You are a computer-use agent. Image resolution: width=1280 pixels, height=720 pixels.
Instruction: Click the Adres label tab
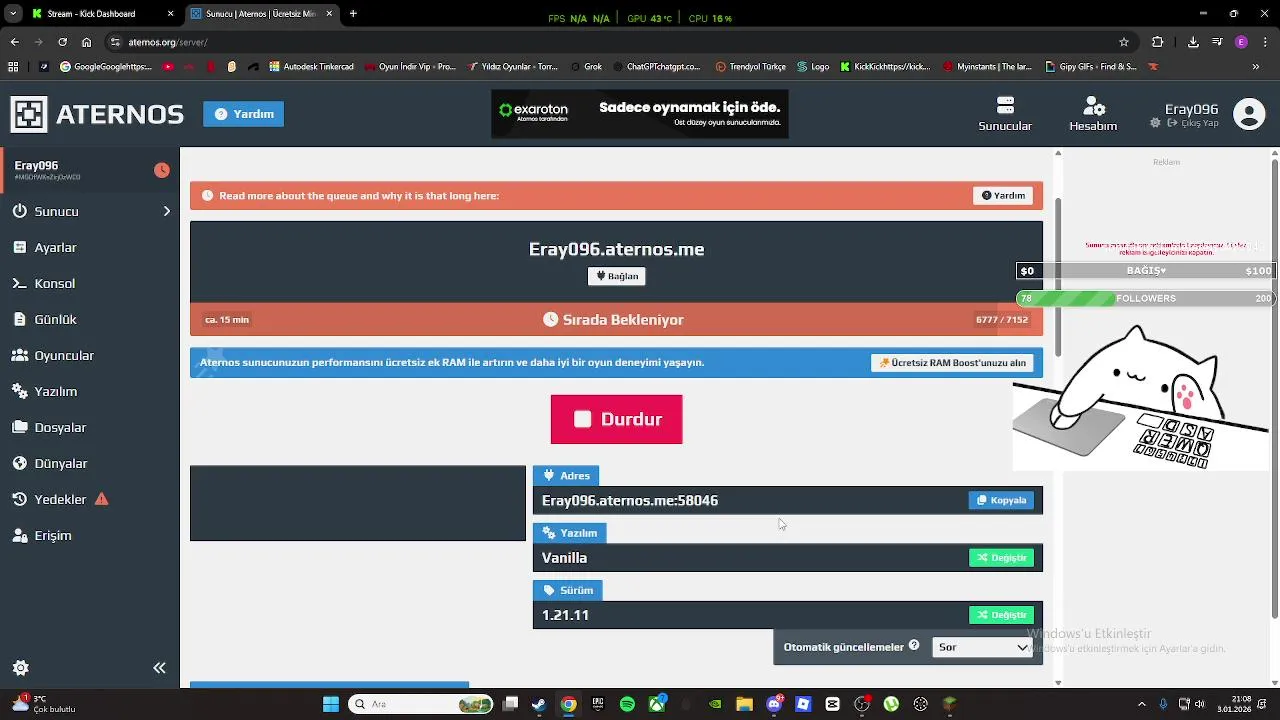(x=566, y=476)
